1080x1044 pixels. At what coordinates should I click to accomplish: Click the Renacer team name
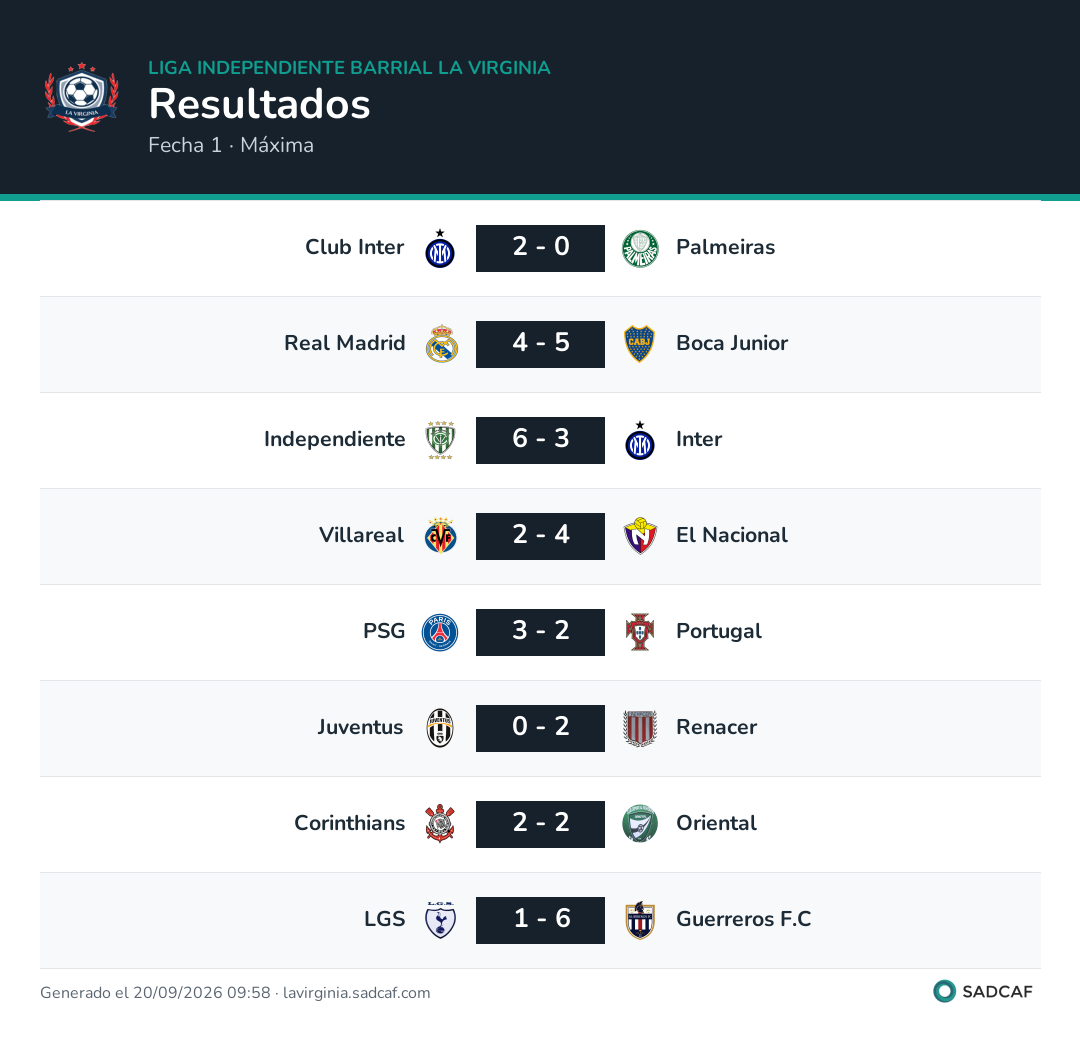point(716,727)
